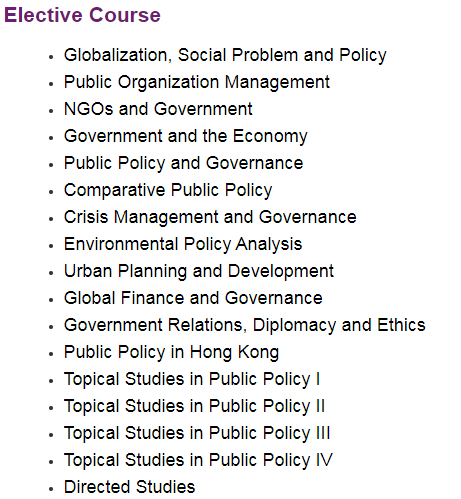Select Government and the Economy
Viewport: 461px width, 499px height.
click(186, 136)
